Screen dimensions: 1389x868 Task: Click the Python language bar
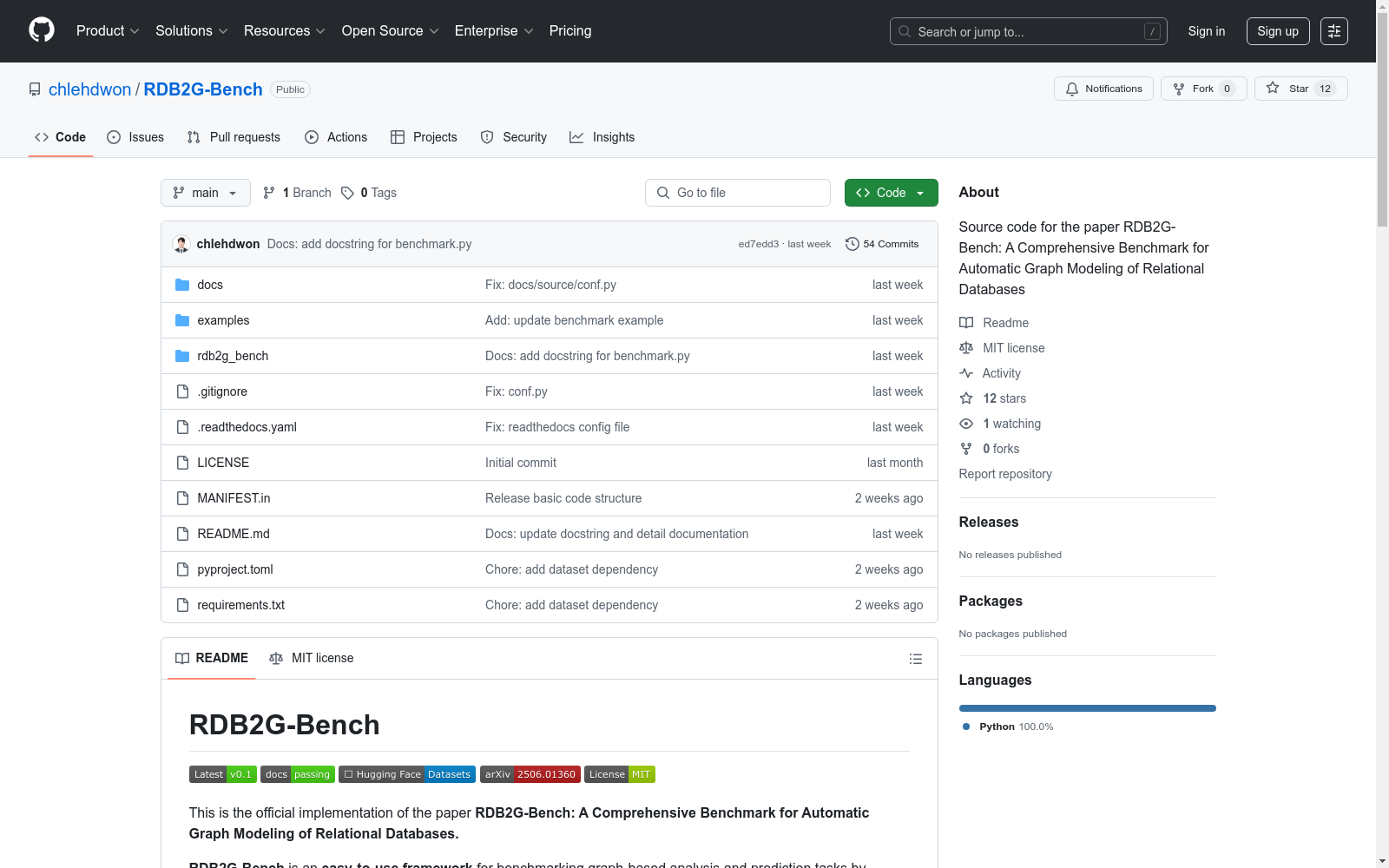pos(1088,708)
